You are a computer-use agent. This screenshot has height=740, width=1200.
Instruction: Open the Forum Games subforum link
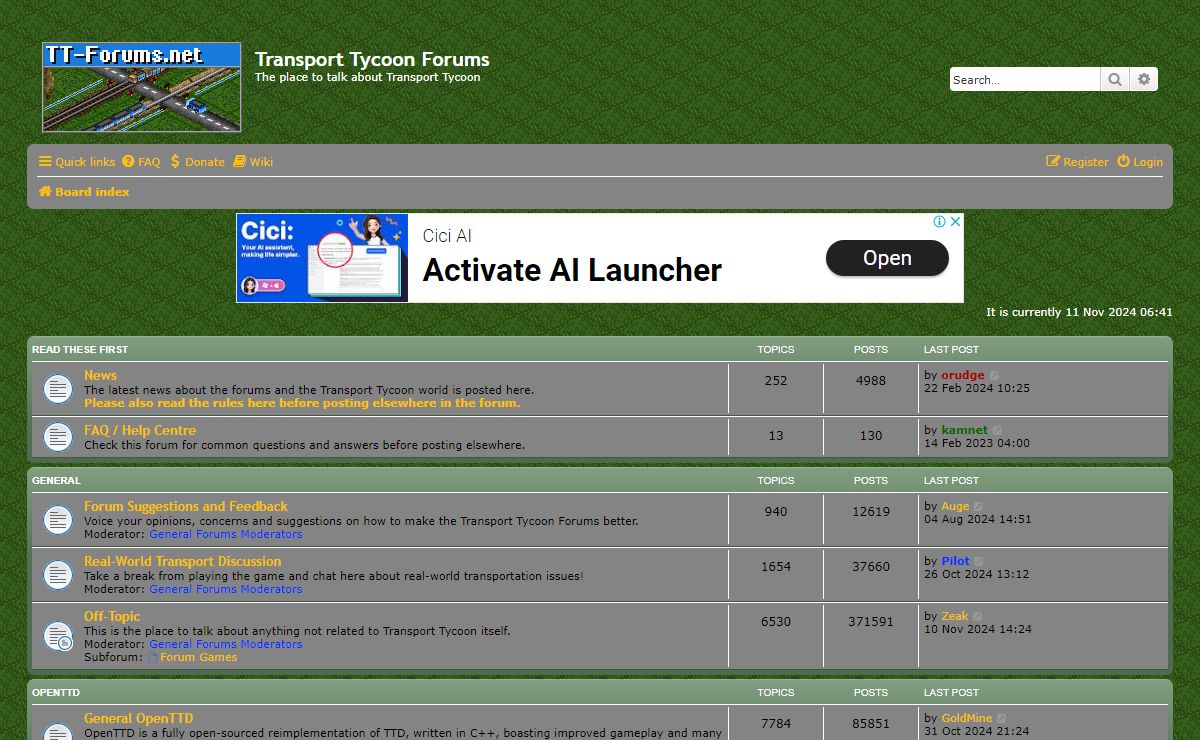(x=198, y=657)
